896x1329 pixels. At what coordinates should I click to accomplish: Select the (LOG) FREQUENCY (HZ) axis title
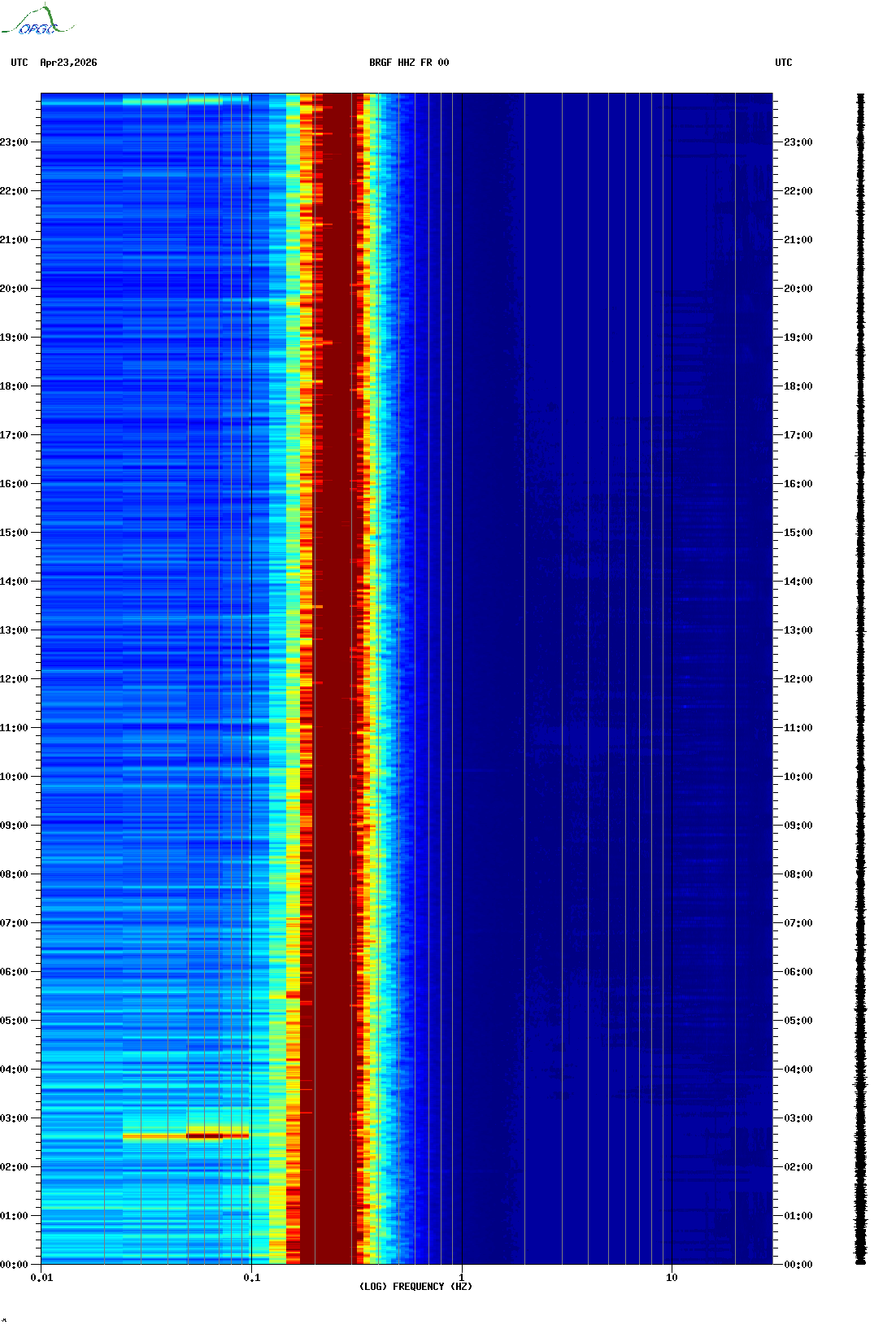415,1286
